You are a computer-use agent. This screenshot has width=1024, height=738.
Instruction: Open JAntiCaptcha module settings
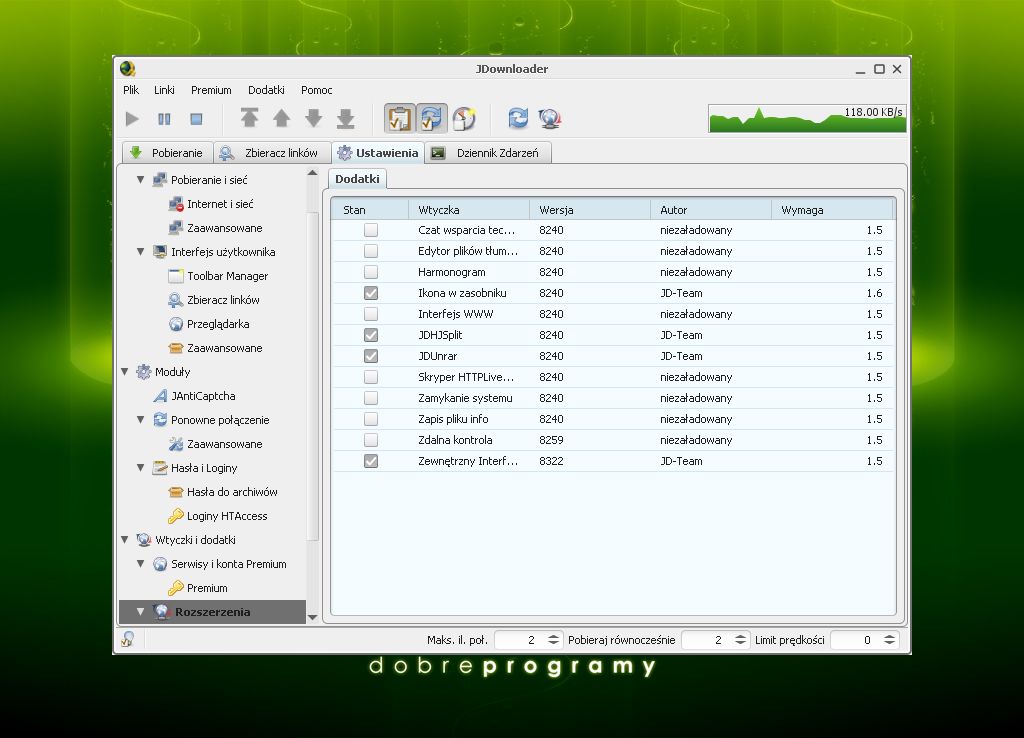[x=195, y=396]
